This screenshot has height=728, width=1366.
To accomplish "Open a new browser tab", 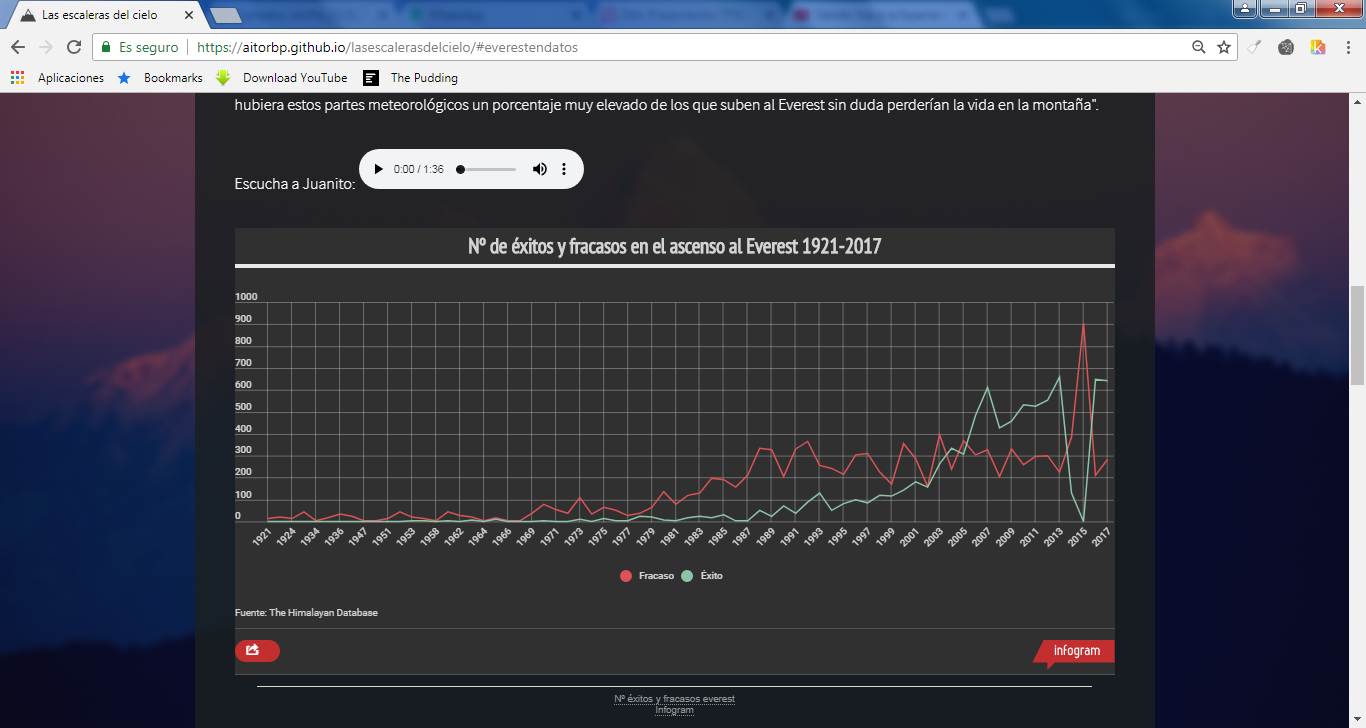I will (x=227, y=16).
